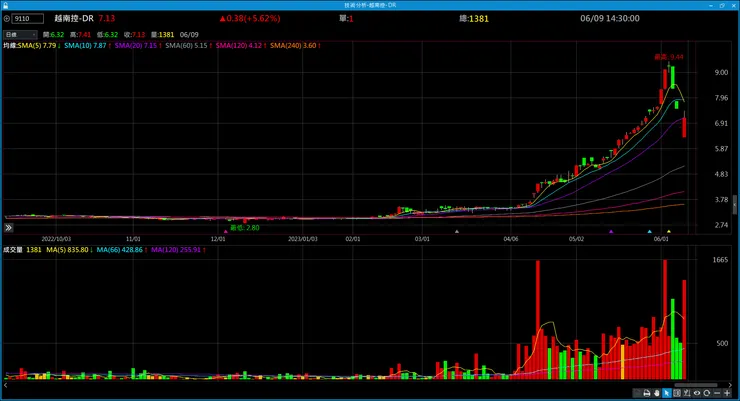Click the first chart icon in bottom toolbar
The width and height of the screenshot is (740, 401).
637,393
